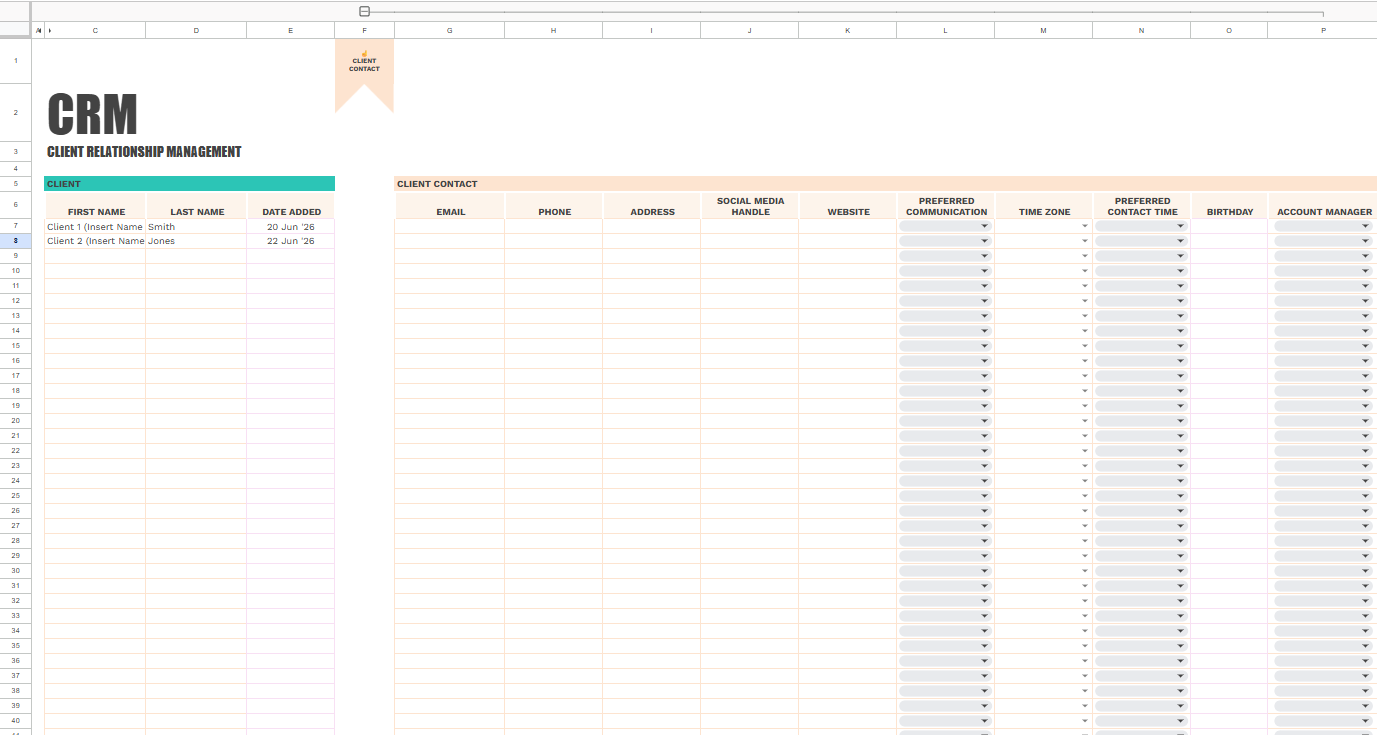The height and width of the screenshot is (735, 1377).
Task: Select row 20 header
Action: tap(16, 421)
